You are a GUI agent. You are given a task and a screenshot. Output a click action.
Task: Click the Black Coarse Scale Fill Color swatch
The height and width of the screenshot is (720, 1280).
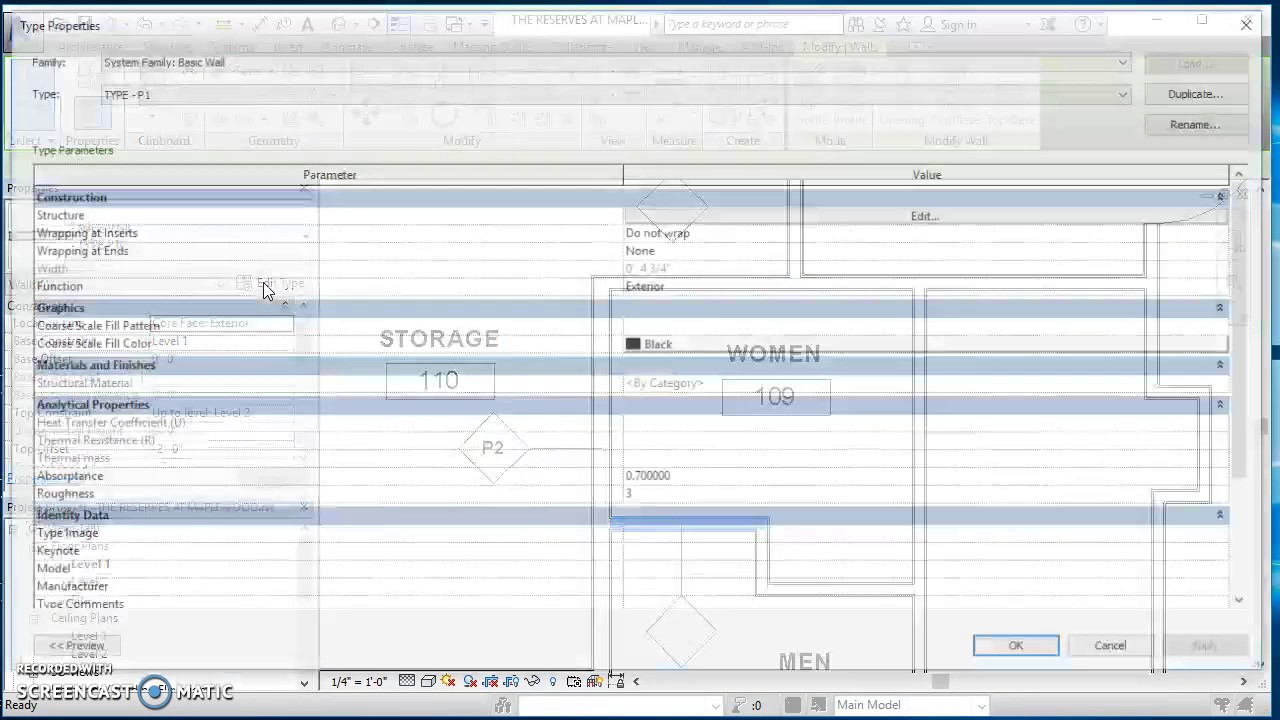[x=633, y=344]
